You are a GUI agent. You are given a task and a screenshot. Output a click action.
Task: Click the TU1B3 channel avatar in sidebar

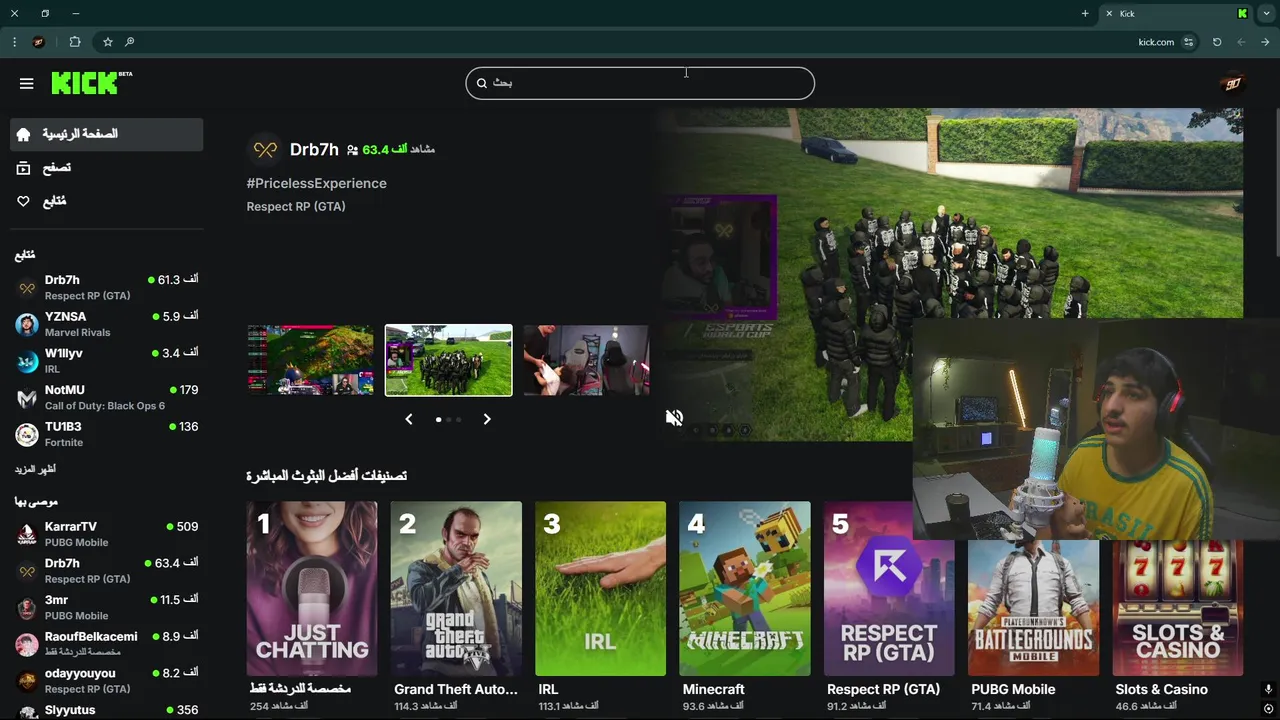27,434
